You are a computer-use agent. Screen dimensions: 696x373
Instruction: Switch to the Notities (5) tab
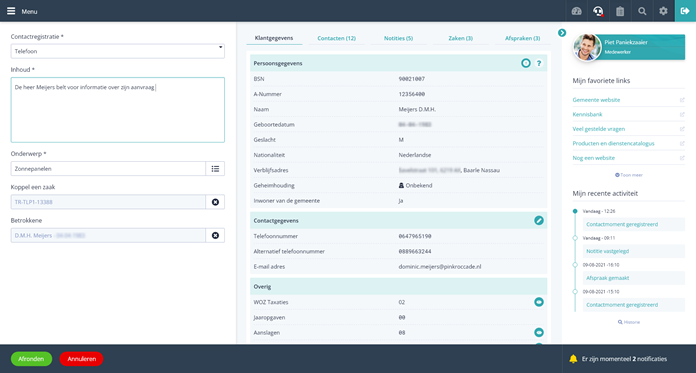[x=398, y=38]
